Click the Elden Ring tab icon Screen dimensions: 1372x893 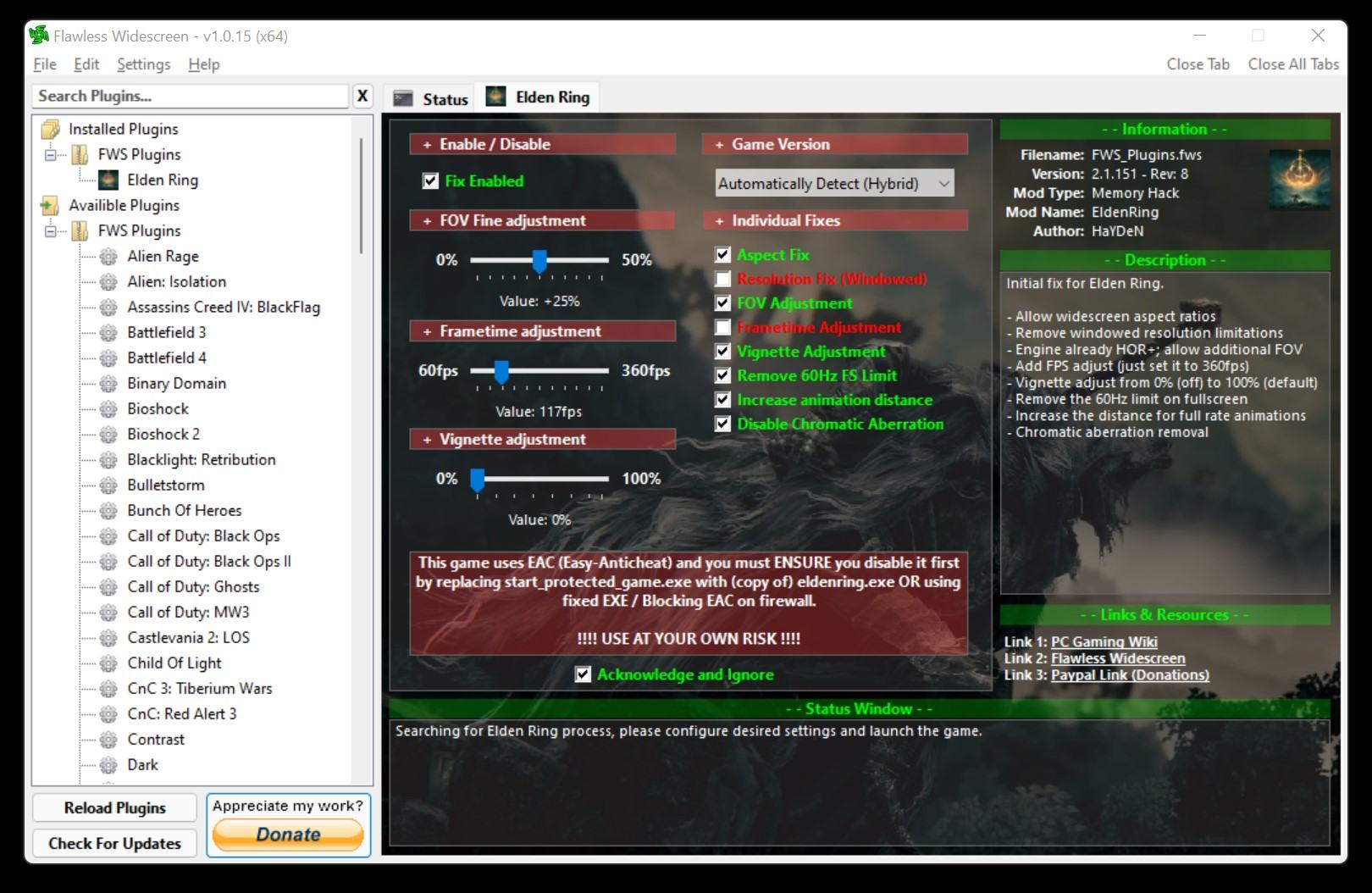pos(495,97)
